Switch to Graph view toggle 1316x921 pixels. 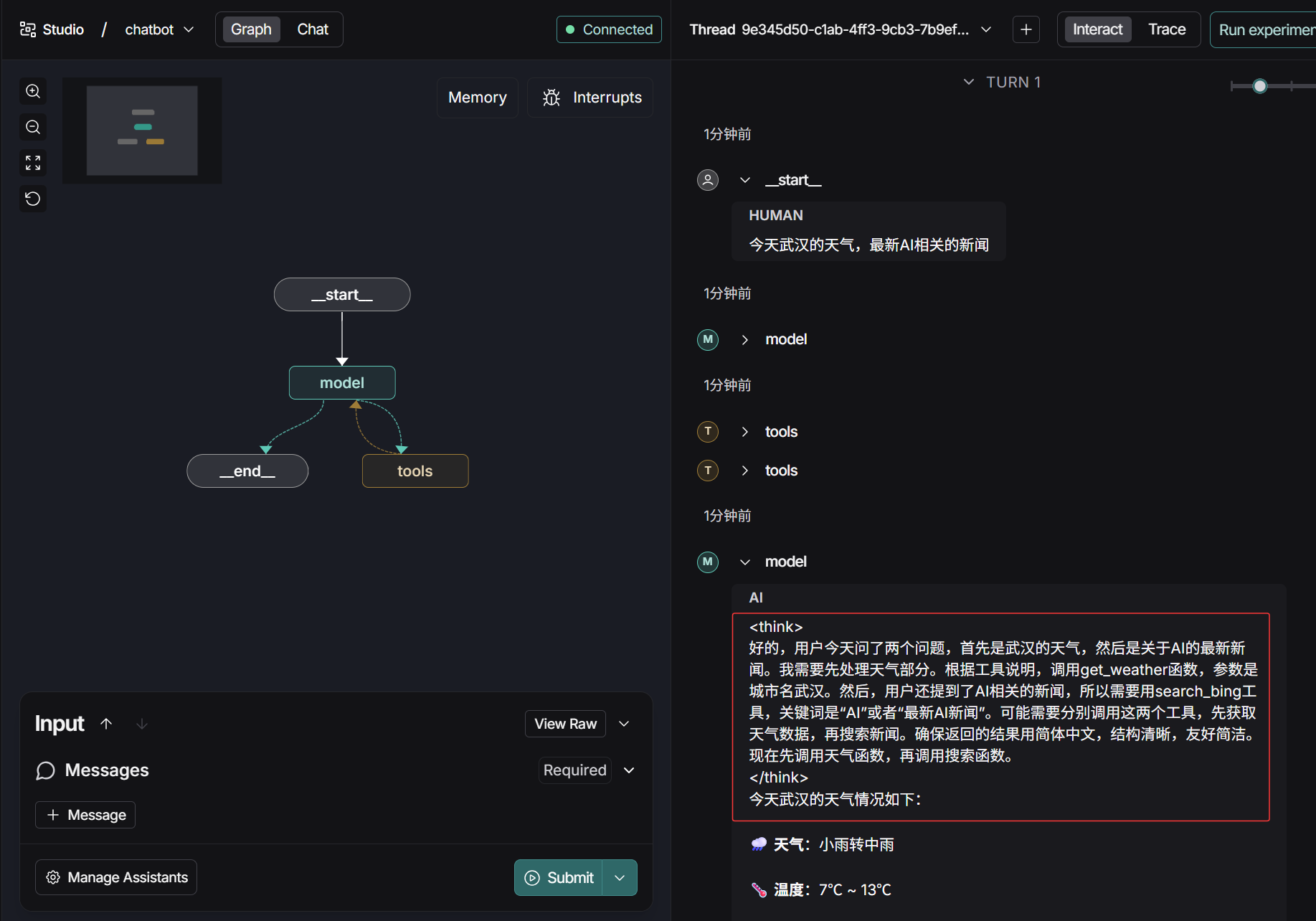251,29
